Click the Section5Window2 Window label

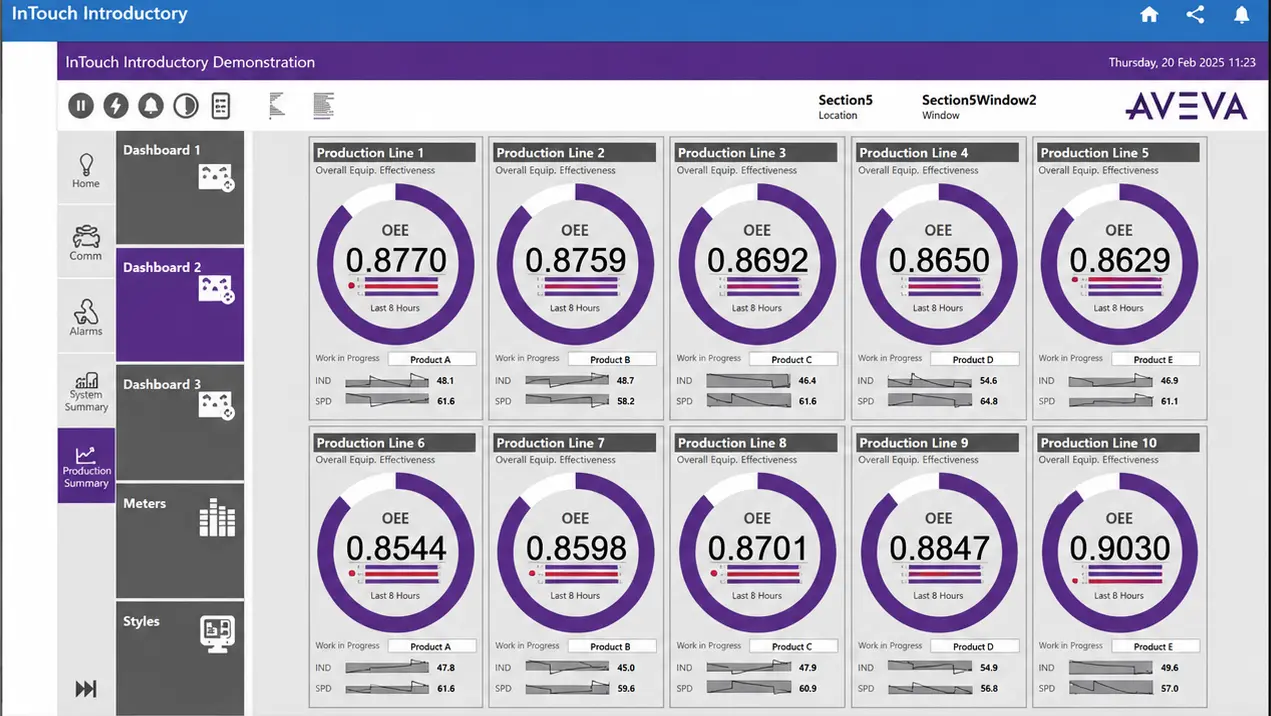tap(979, 107)
